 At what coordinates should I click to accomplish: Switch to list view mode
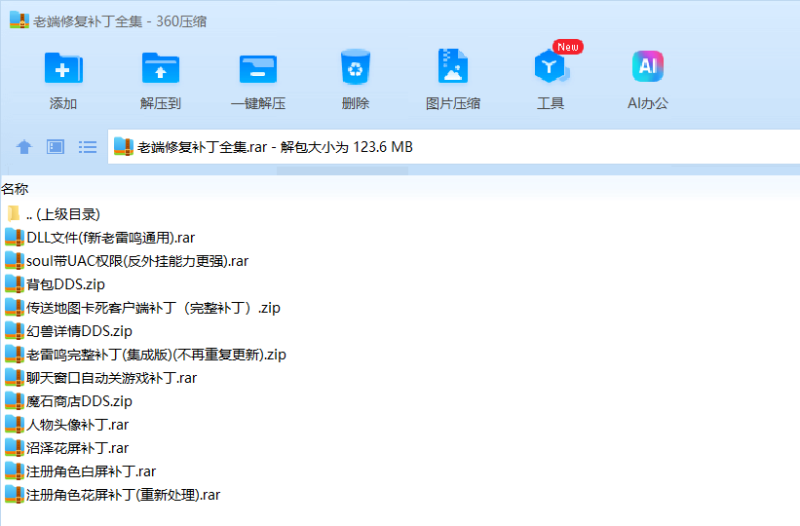pyautogui.click(x=88, y=147)
